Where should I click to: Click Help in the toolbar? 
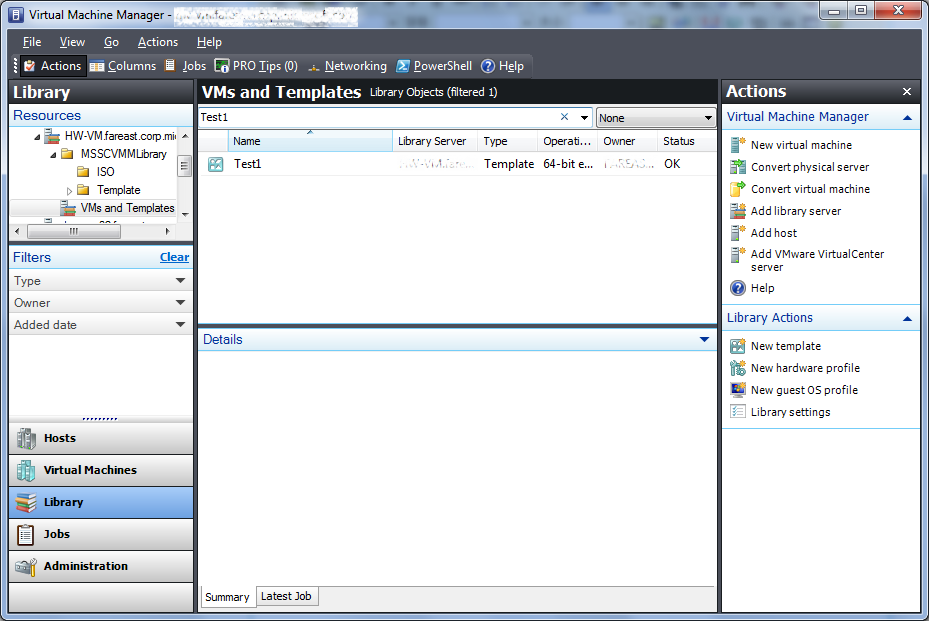(502, 66)
